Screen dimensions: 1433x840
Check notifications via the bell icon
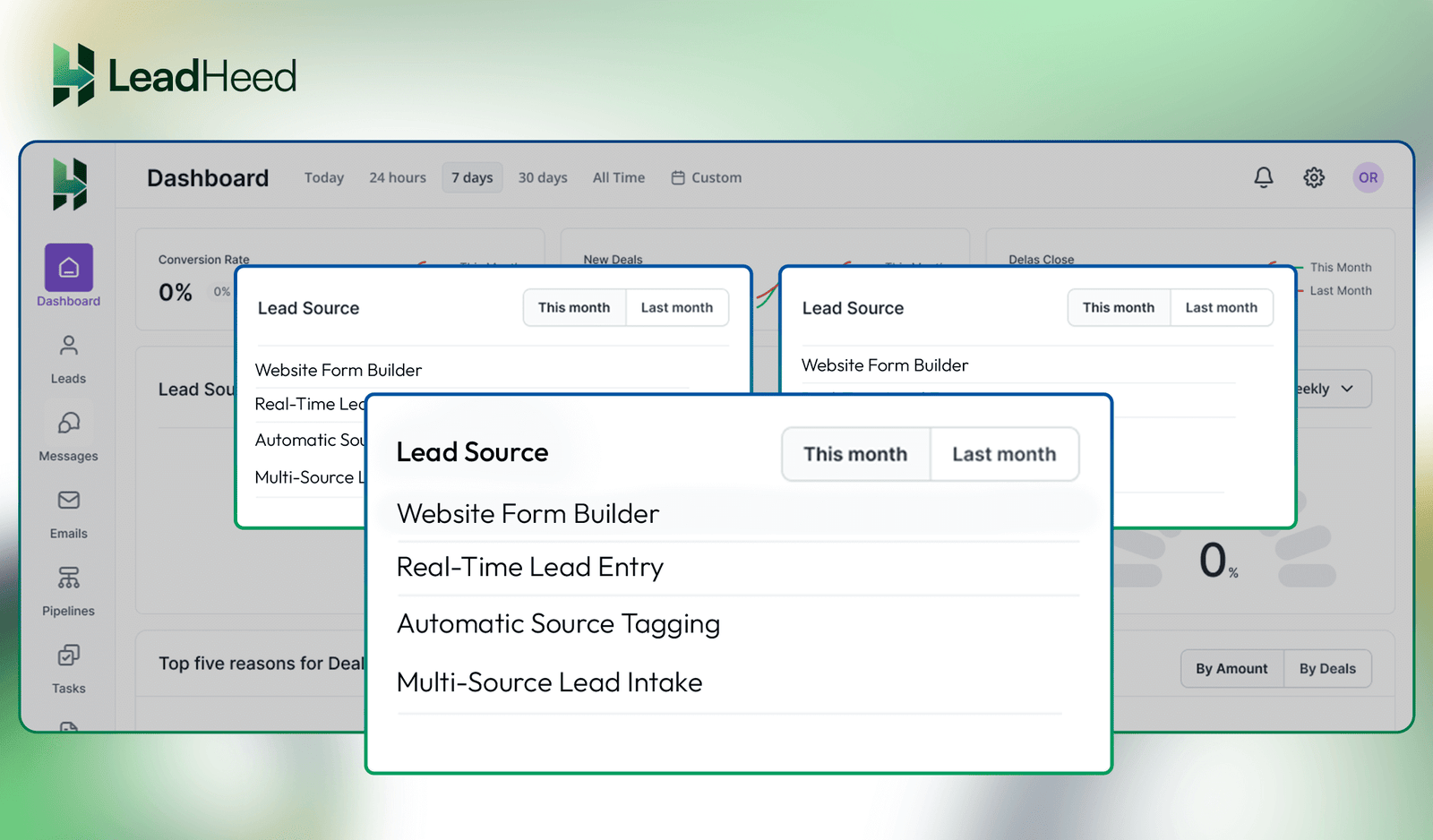point(1263,177)
